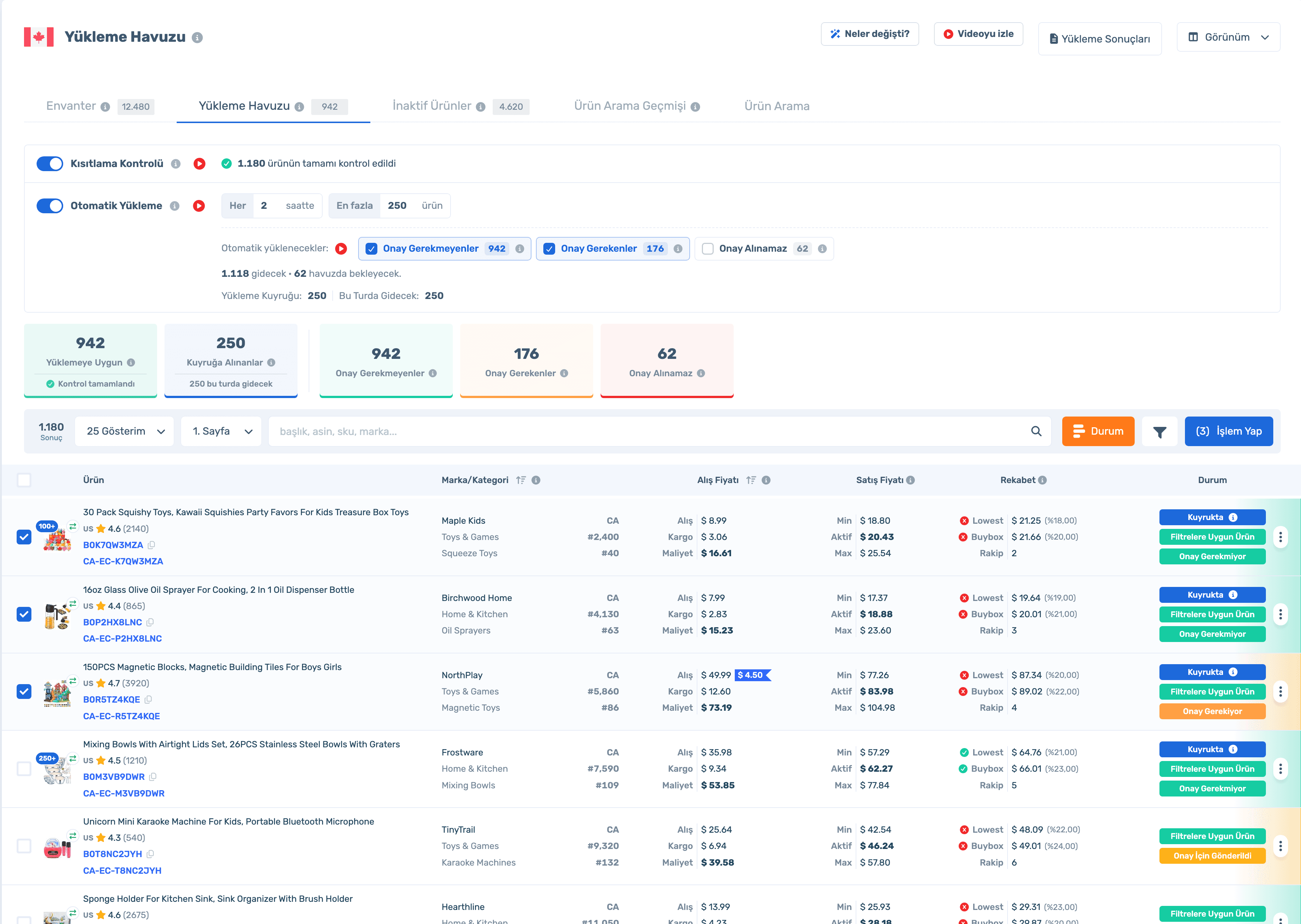Toggle the Kısıtlama Kontrolü switch
Image resolution: width=1301 pixels, height=924 pixels.
coord(50,164)
